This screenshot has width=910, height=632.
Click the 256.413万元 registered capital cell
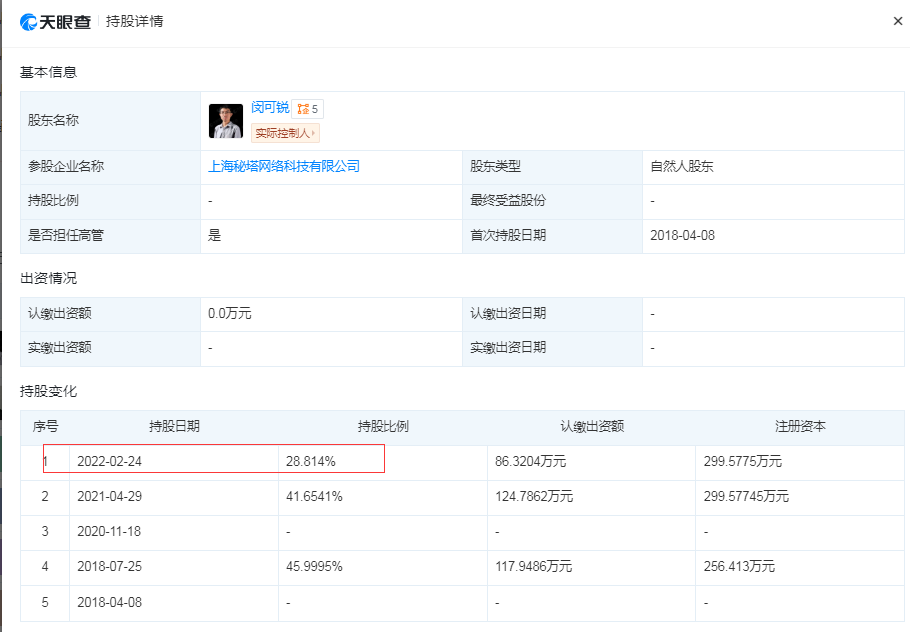(x=742, y=566)
